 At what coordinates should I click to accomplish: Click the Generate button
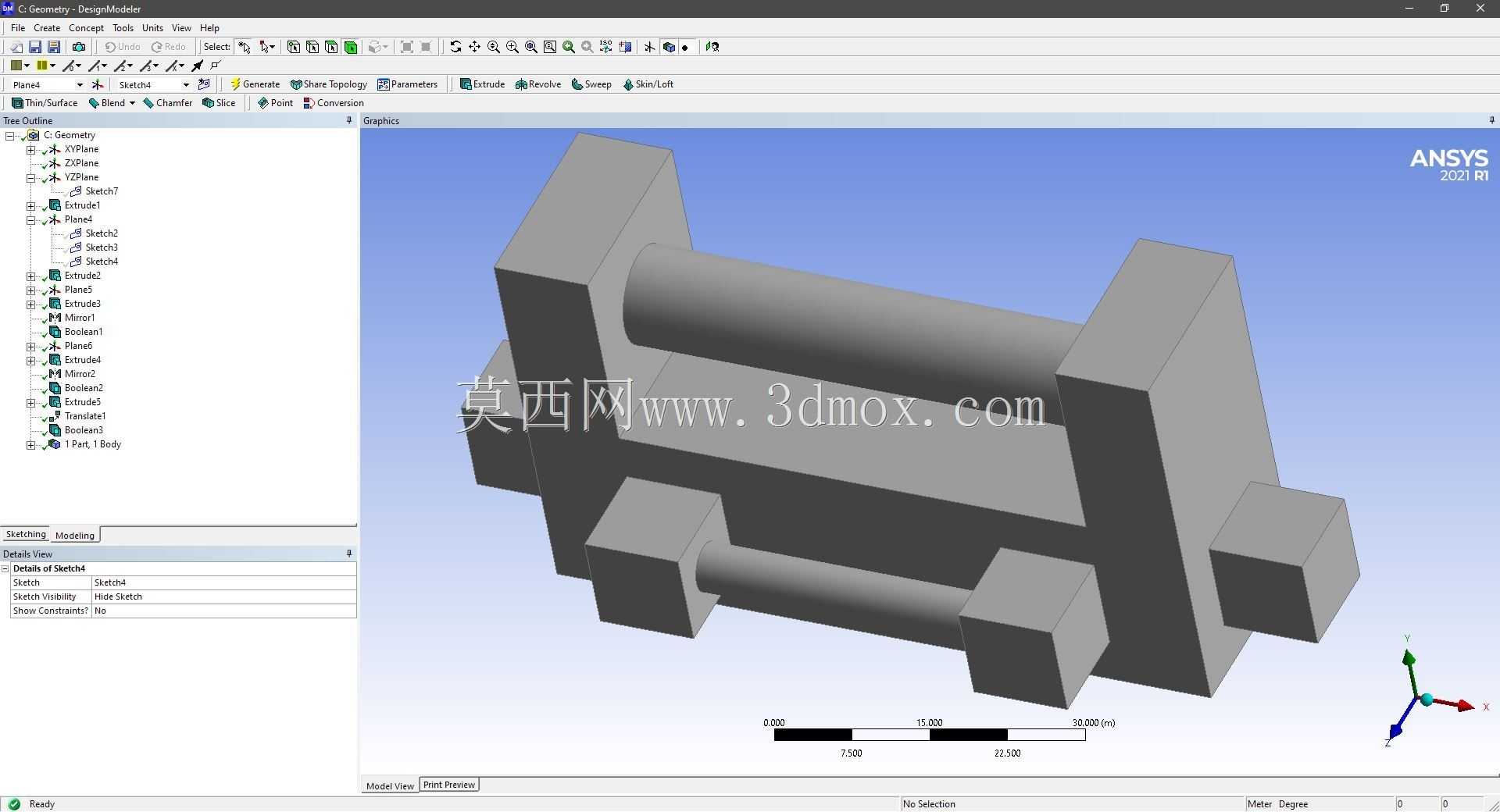[255, 84]
